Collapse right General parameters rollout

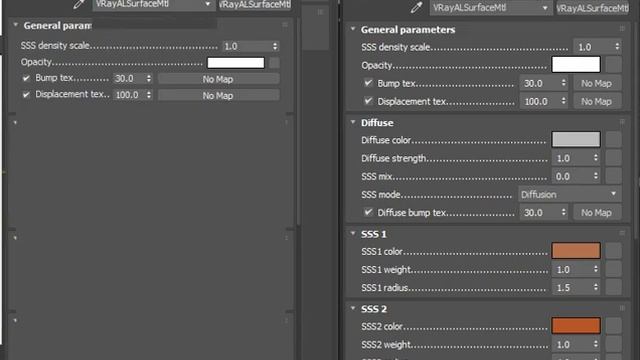tap(353, 29)
